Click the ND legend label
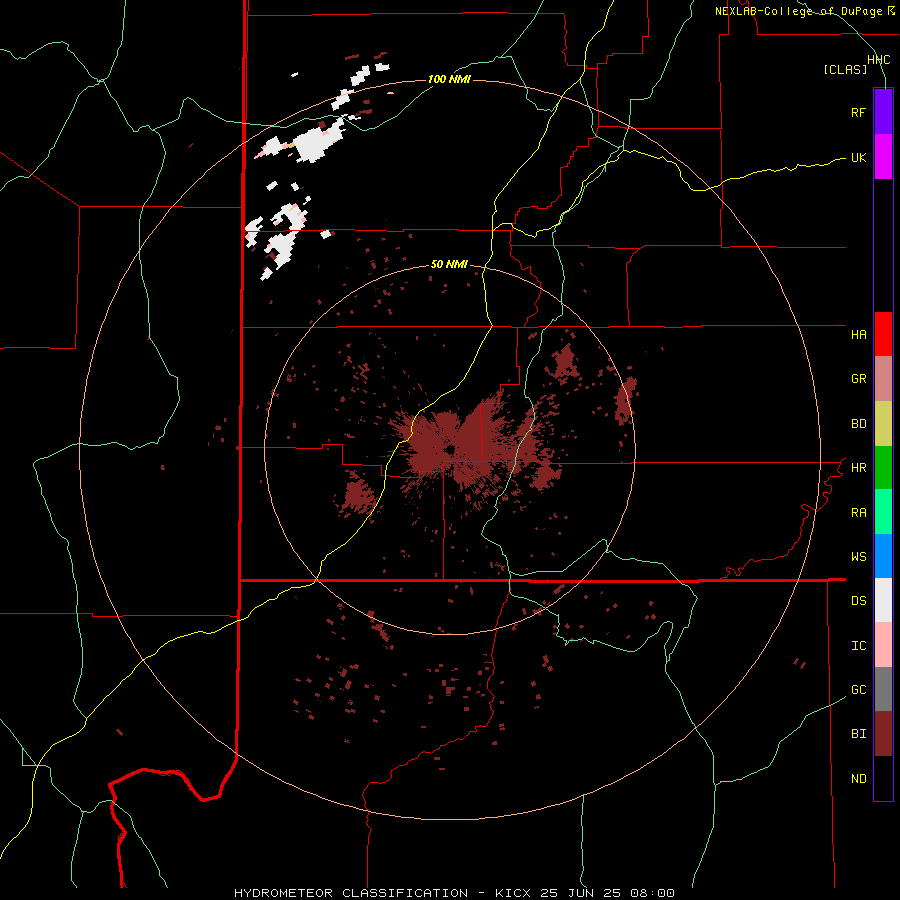Image resolution: width=900 pixels, height=900 pixels. tap(858, 779)
